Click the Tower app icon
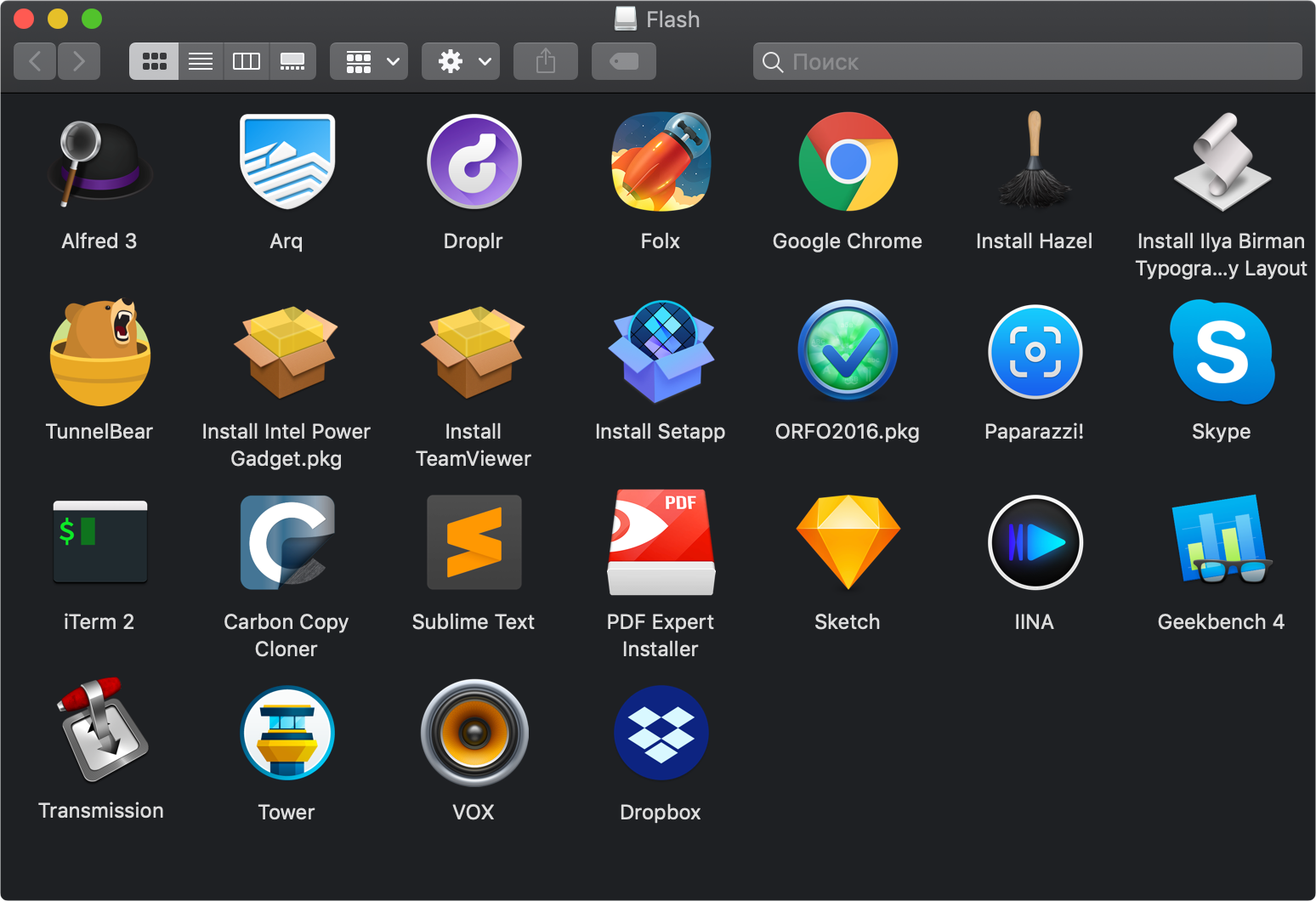The image size is (1316, 901). [287, 733]
